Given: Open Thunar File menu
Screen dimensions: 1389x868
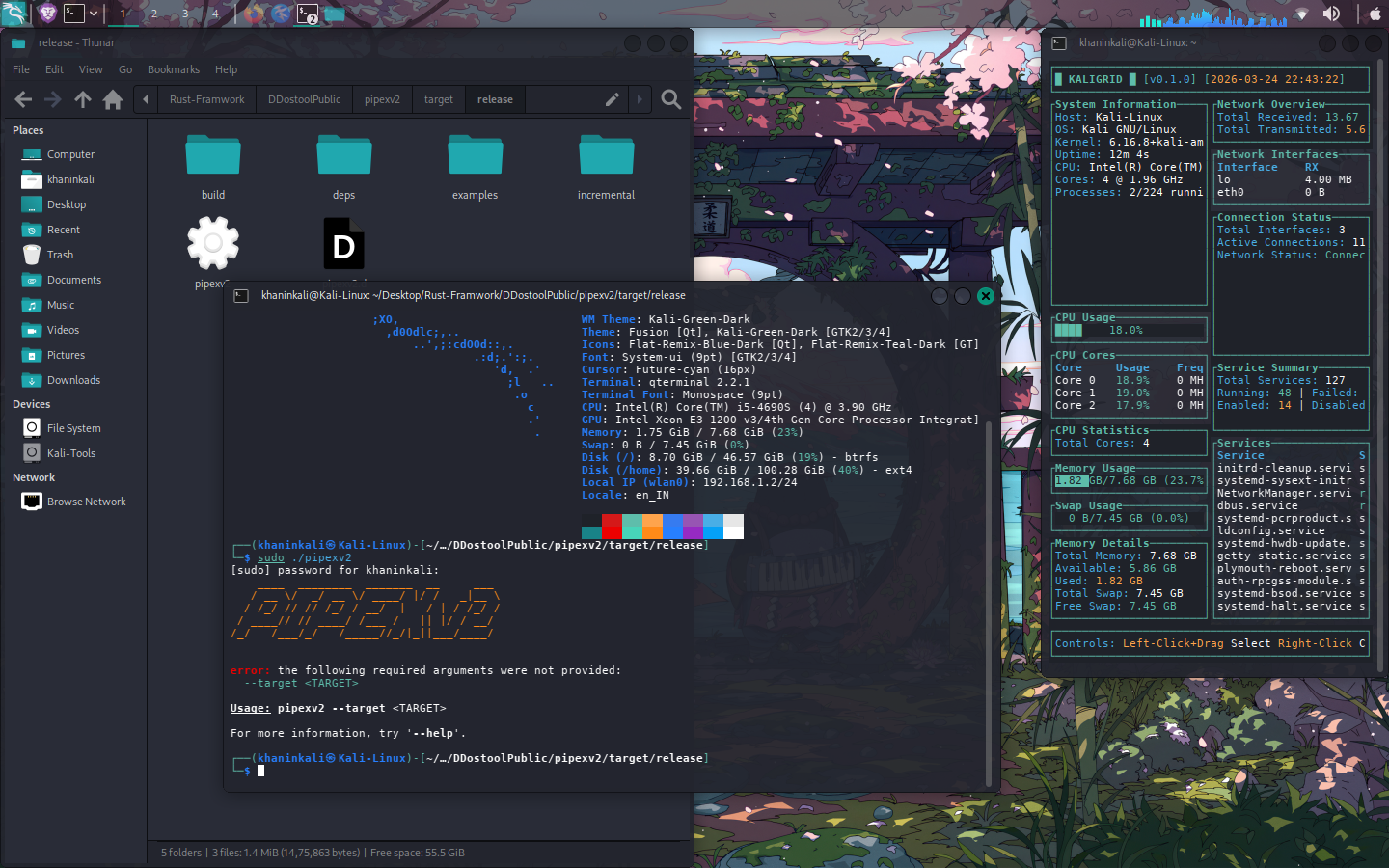Looking at the screenshot, I should pos(21,69).
